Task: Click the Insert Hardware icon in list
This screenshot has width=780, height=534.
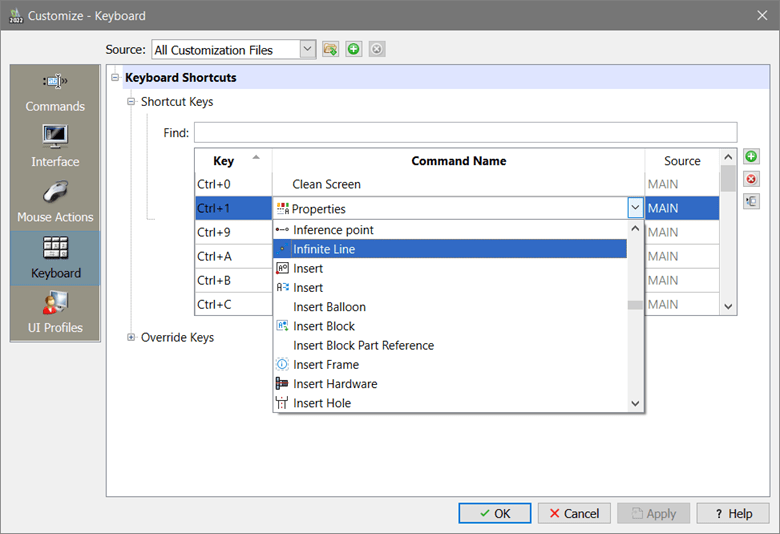Action: pyautogui.click(x=282, y=384)
